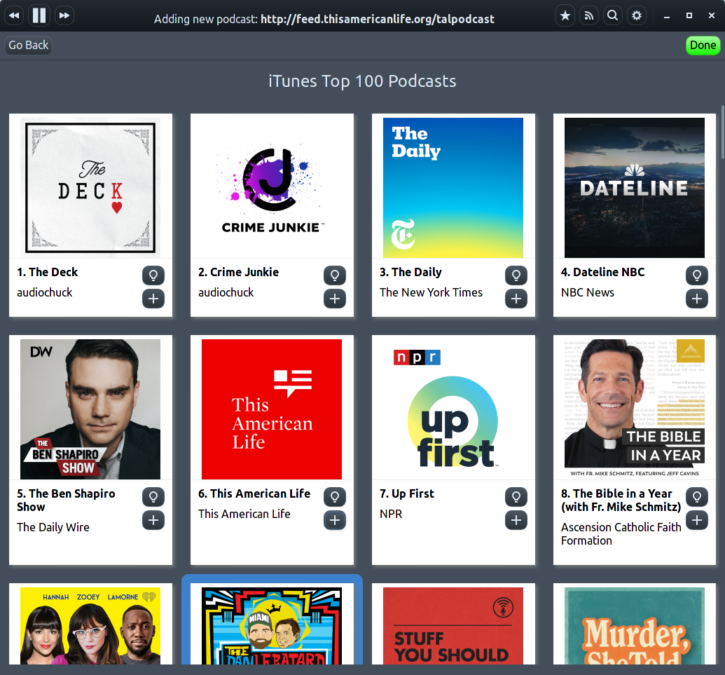Image resolution: width=725 pixels, height=675 pixels.
Task: Show info bulb for The Daily
Action: tap(516, 276)
